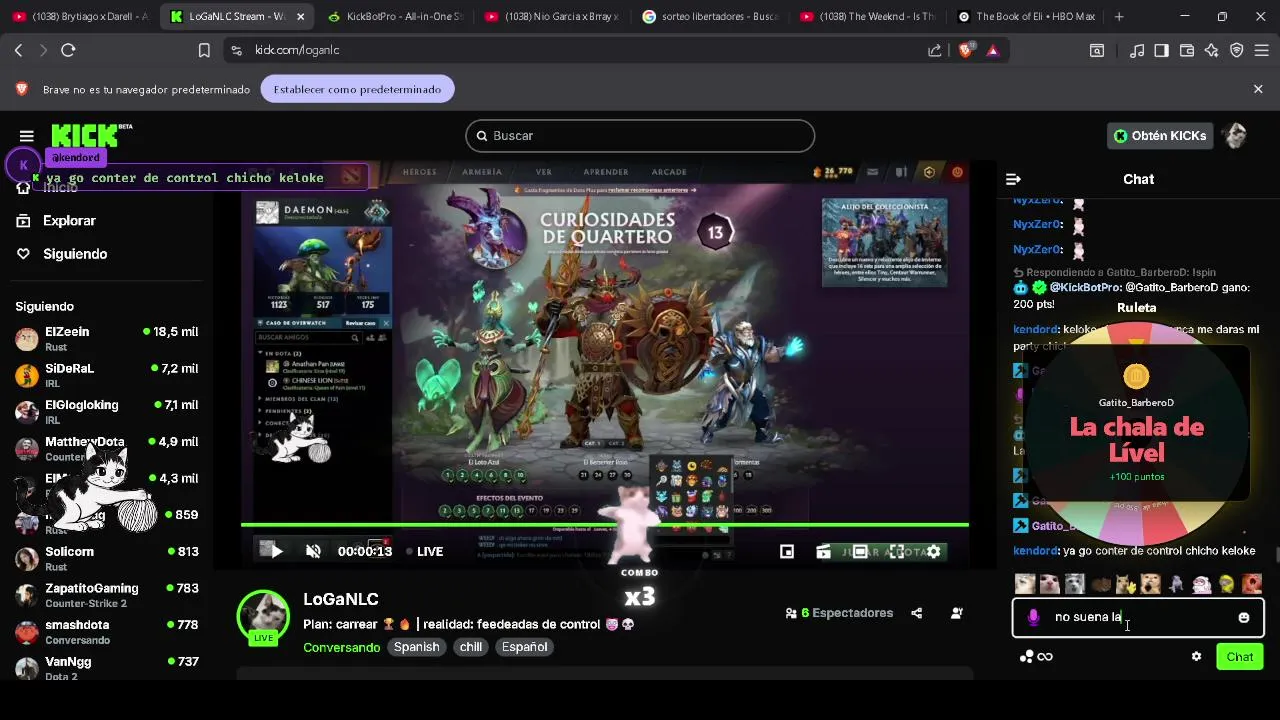
Task: Open ElGlogloking's channel
Action: point(106,412)
